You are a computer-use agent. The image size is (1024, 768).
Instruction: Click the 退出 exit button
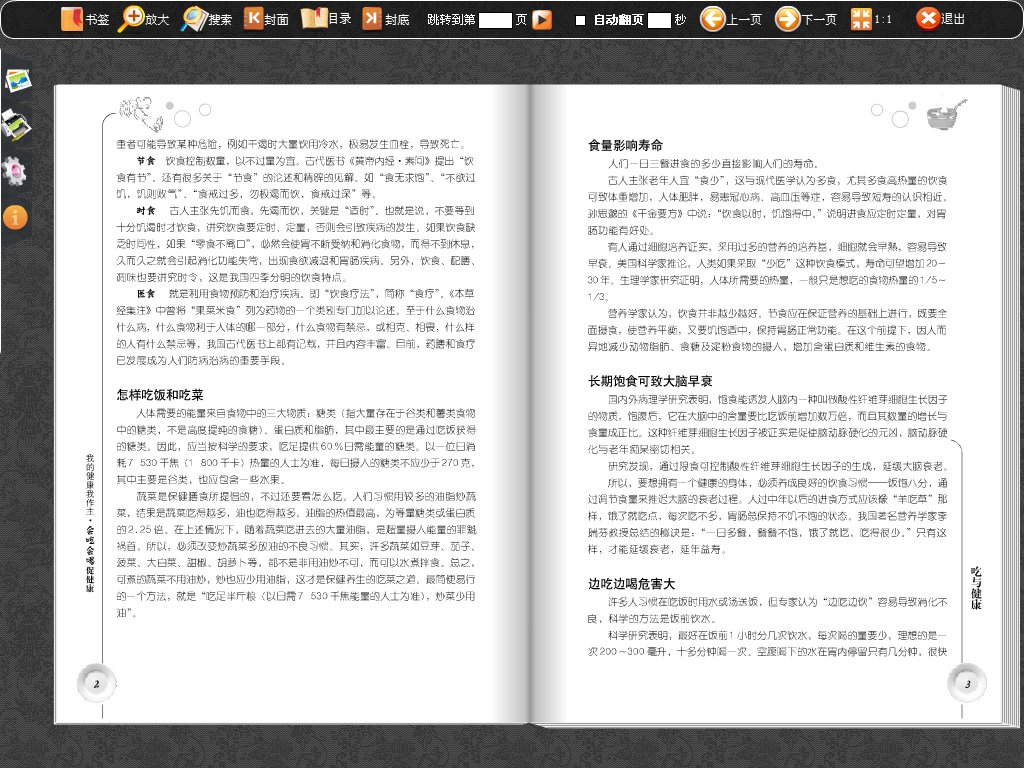[x=940, y=19]
